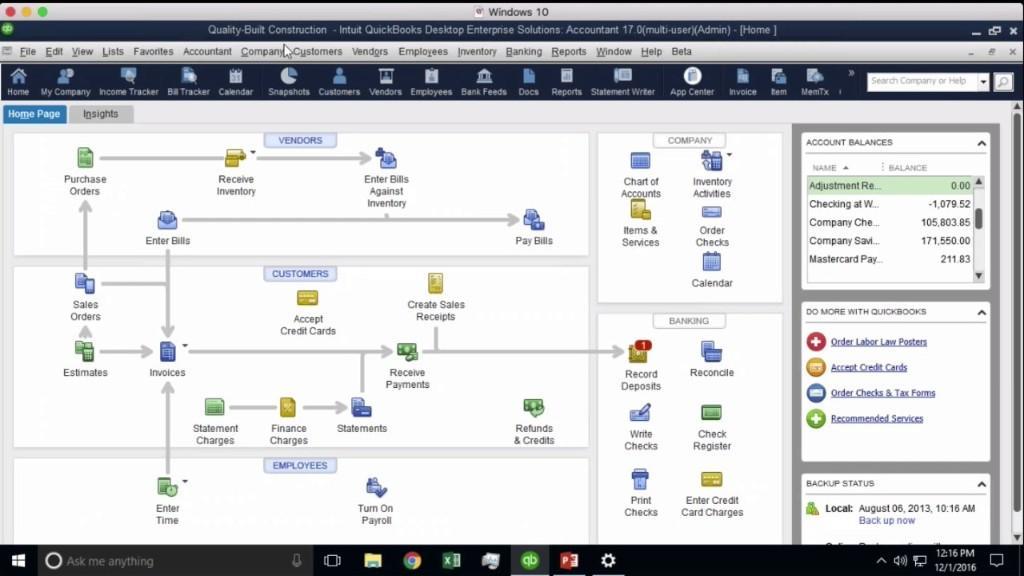Open the Reports menu
The width and height of the screenshot is (1024, 576).
(x=568, y=52)
